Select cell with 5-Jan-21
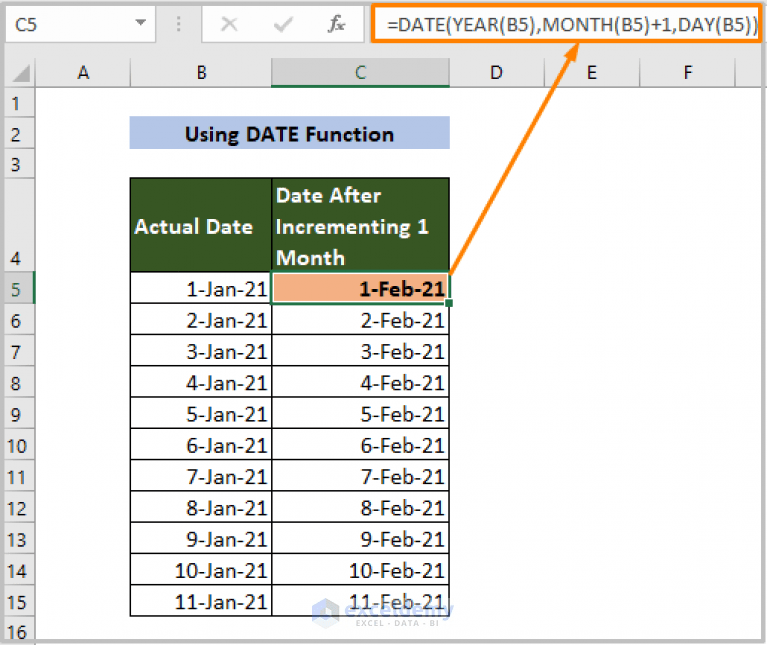 (x=201, y=414)
